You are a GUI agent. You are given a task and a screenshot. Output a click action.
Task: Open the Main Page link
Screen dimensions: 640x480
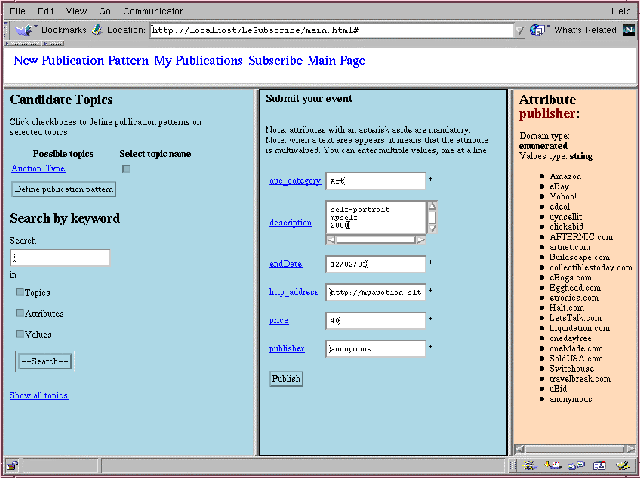click(336, 61)
